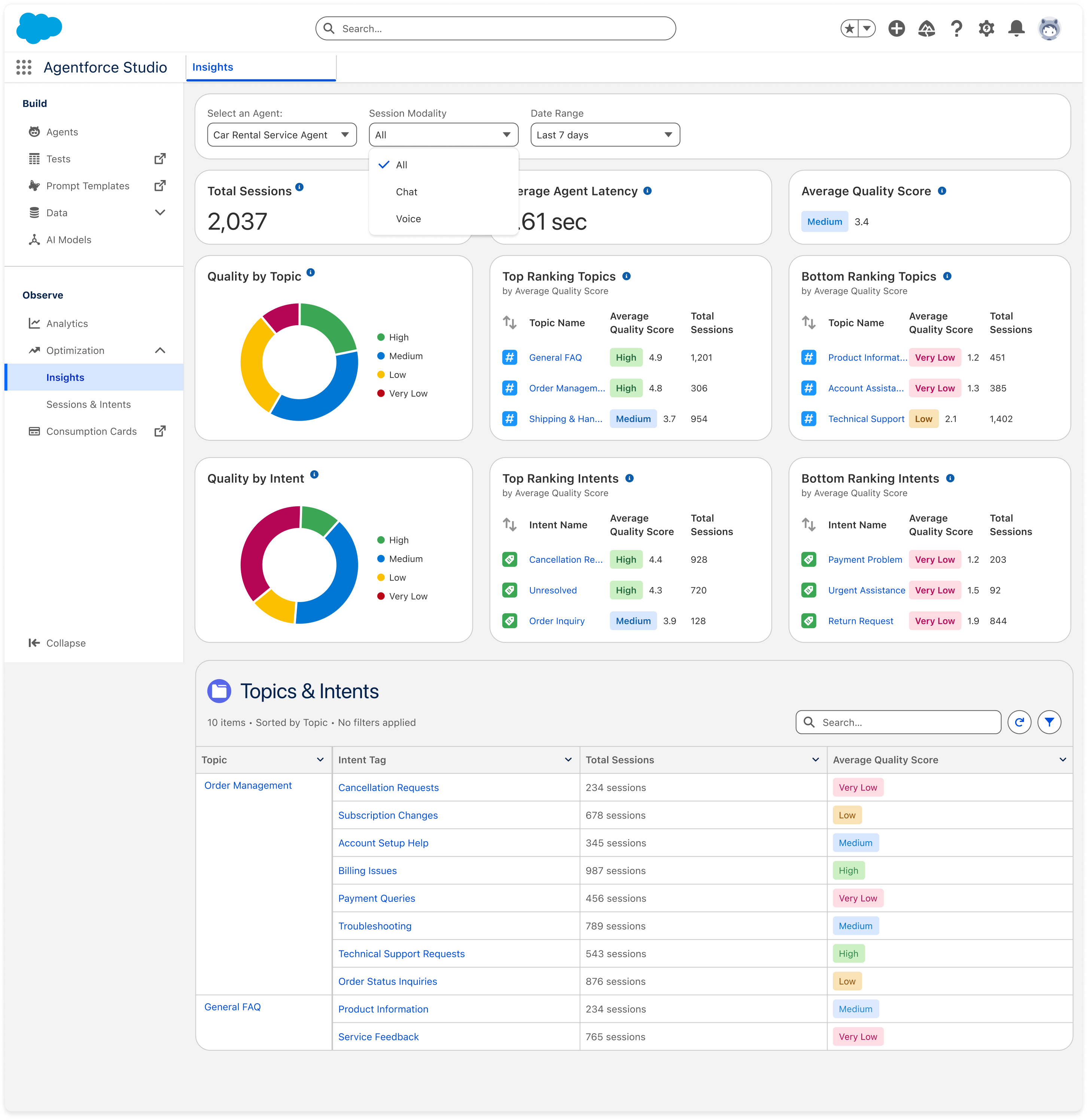Open the Trailhead guidance icon
Screen dimensions: 1087x1120
(926, 28)
